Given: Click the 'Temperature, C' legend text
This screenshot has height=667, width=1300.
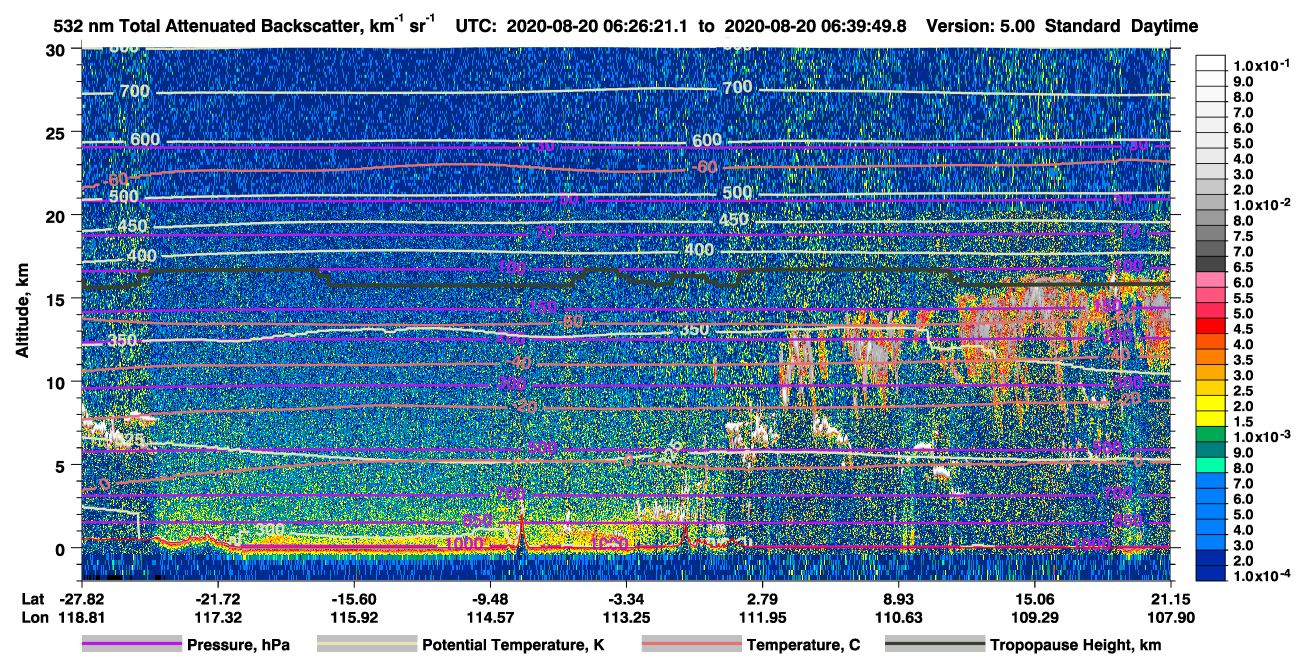Looking at the screenshot, I should [803, 645].
